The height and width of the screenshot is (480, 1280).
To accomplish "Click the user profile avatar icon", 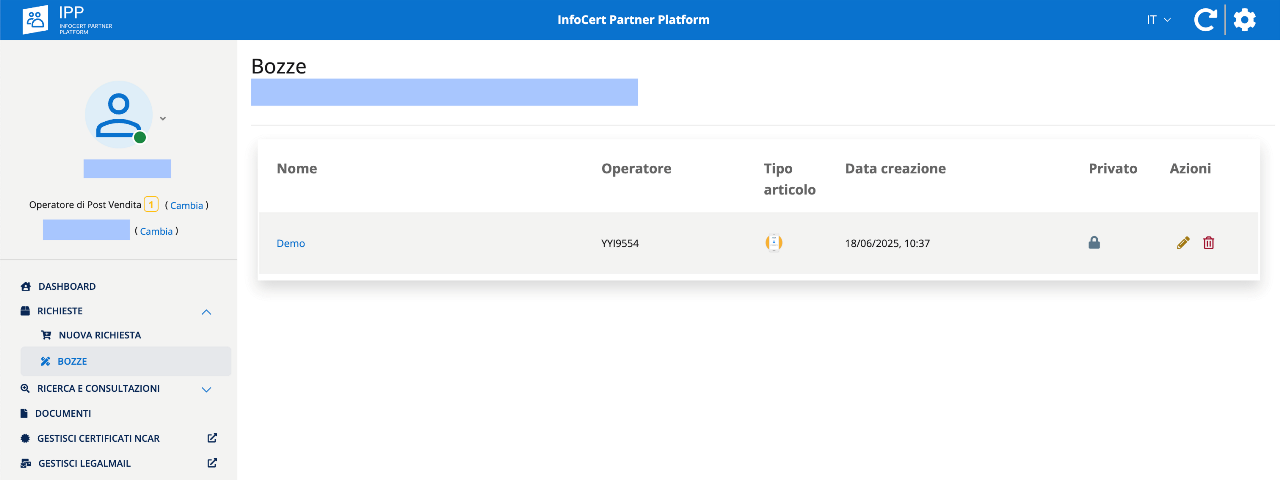I will [118, 114].
